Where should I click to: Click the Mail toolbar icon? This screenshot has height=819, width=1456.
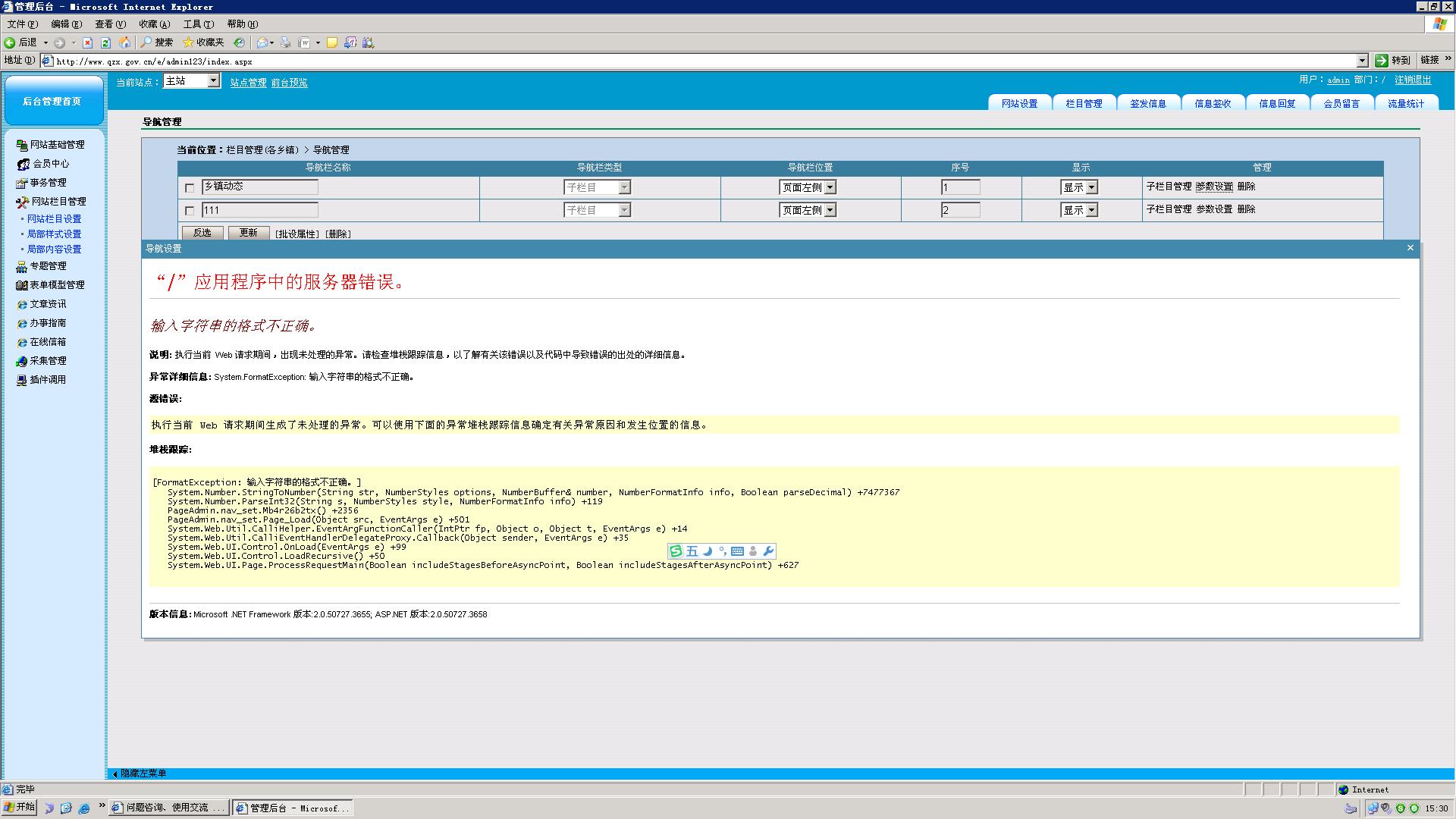262,43
